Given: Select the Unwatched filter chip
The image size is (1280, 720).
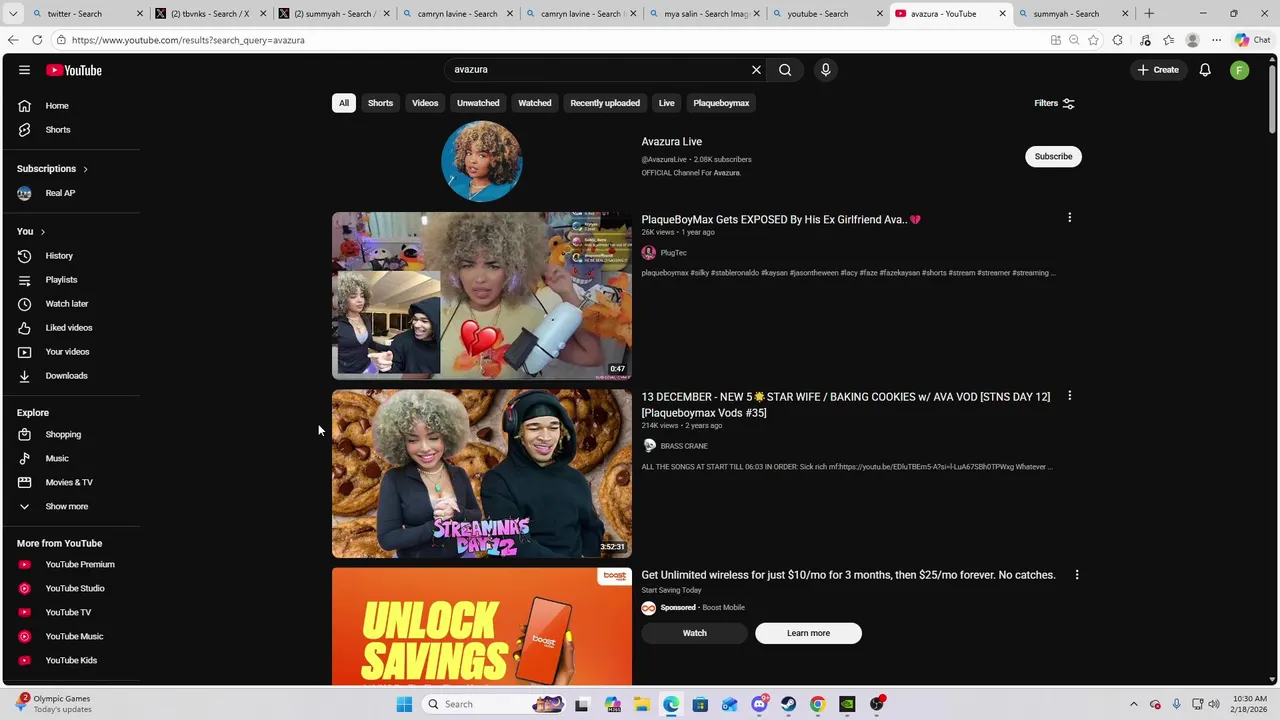Looking at the screenshot, I should (x=478, y=103).
